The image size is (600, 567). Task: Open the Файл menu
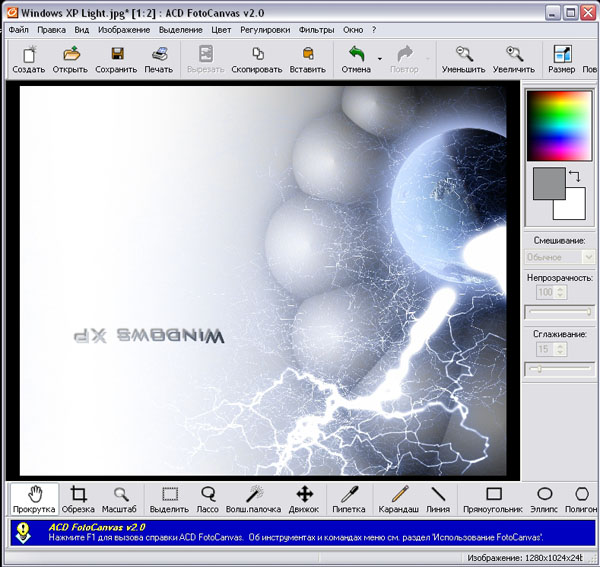pos(18,30)
